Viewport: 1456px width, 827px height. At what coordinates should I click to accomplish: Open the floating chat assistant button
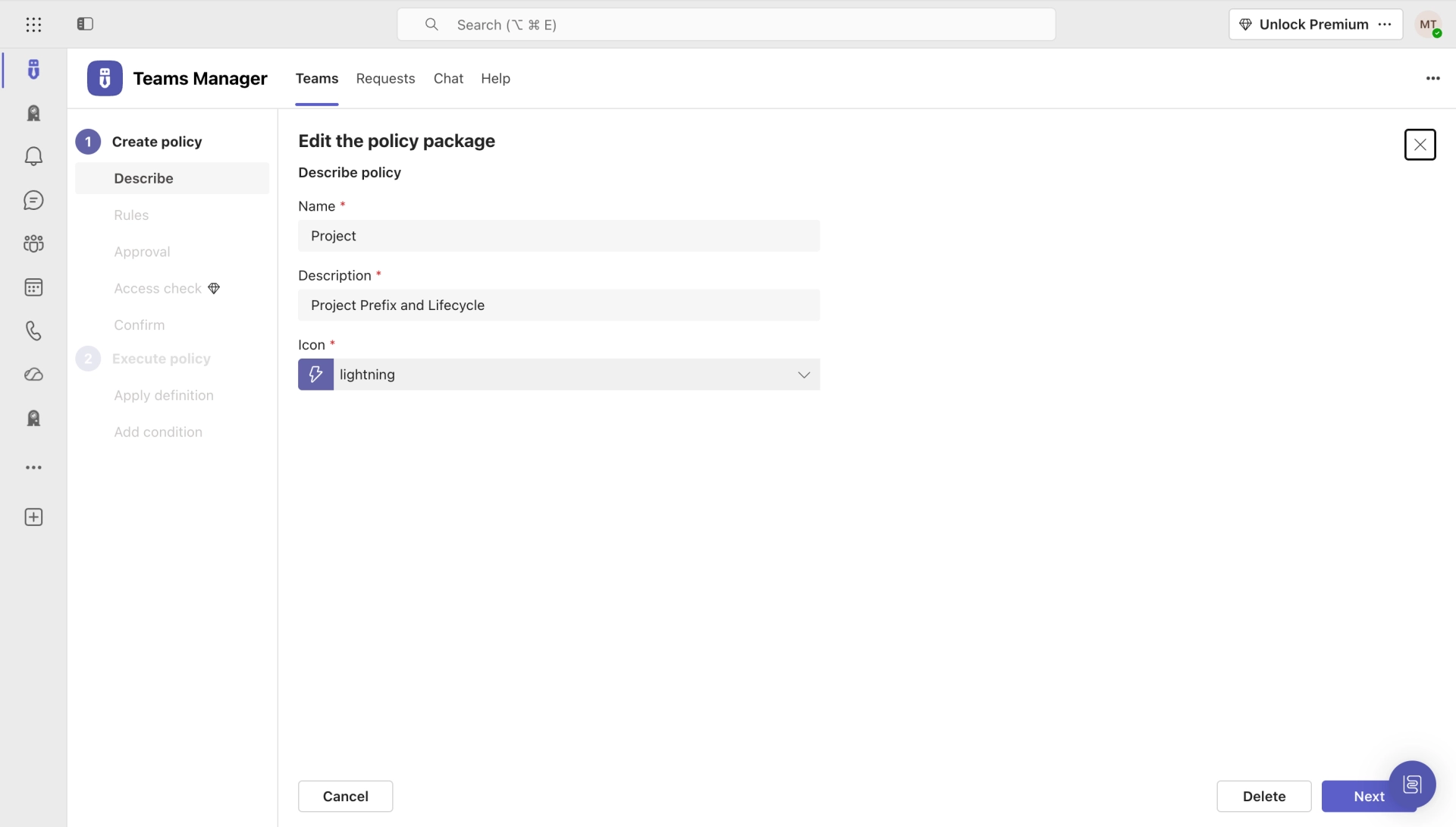[1412, 784]
